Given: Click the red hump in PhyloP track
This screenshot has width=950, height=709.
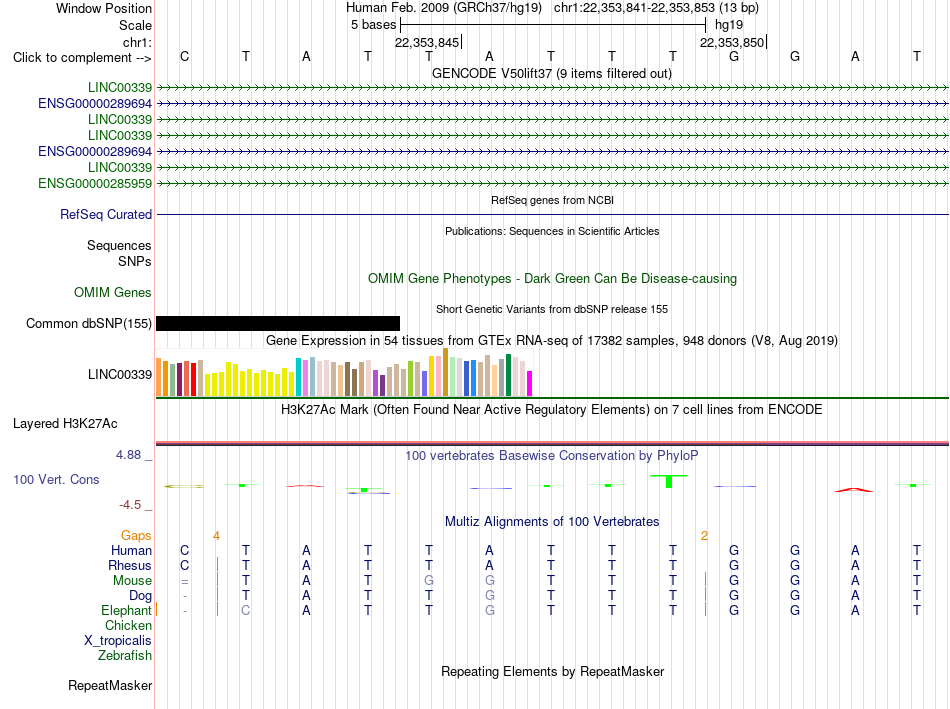Looking at the screenshot, I should click(x=854, y=490).
